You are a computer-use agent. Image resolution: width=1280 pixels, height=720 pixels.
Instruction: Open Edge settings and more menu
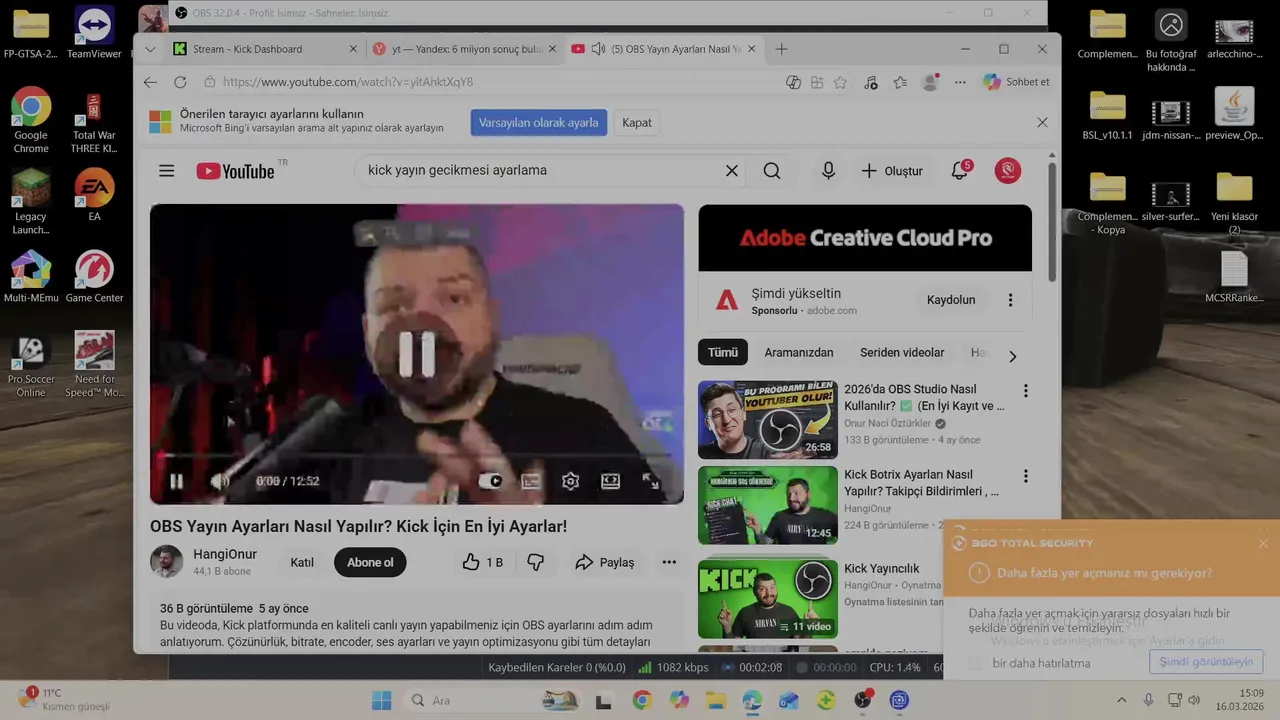960,82
